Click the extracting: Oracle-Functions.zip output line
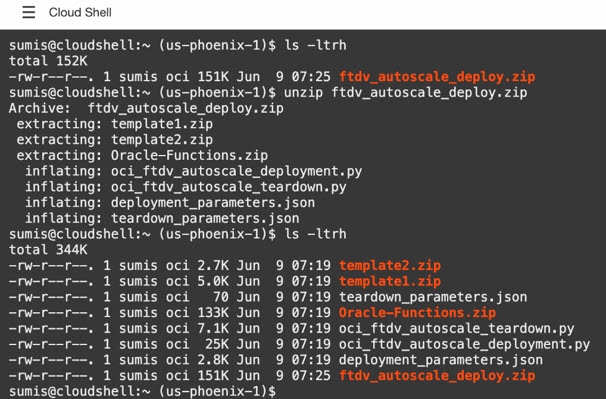606x399 pixels. click(142, 155)
